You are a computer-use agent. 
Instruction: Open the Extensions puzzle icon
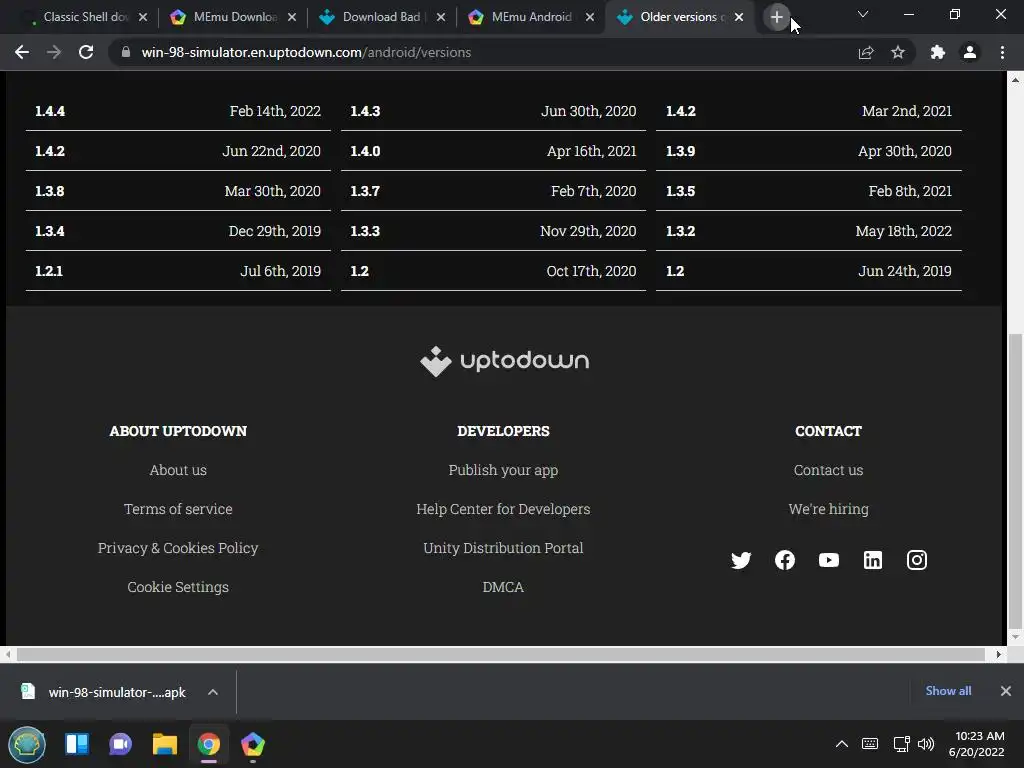click(x=938, y=52)
